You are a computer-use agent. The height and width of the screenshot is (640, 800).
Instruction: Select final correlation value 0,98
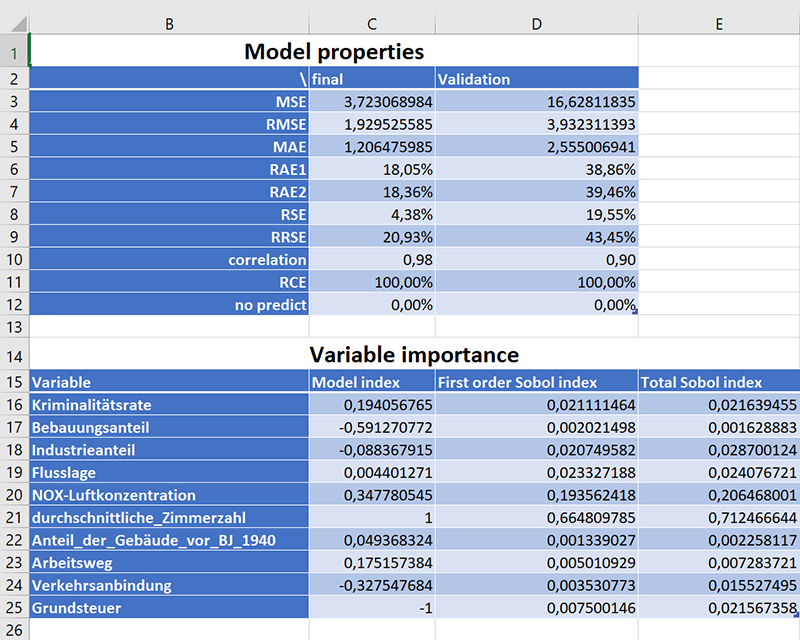pos(372,259)
